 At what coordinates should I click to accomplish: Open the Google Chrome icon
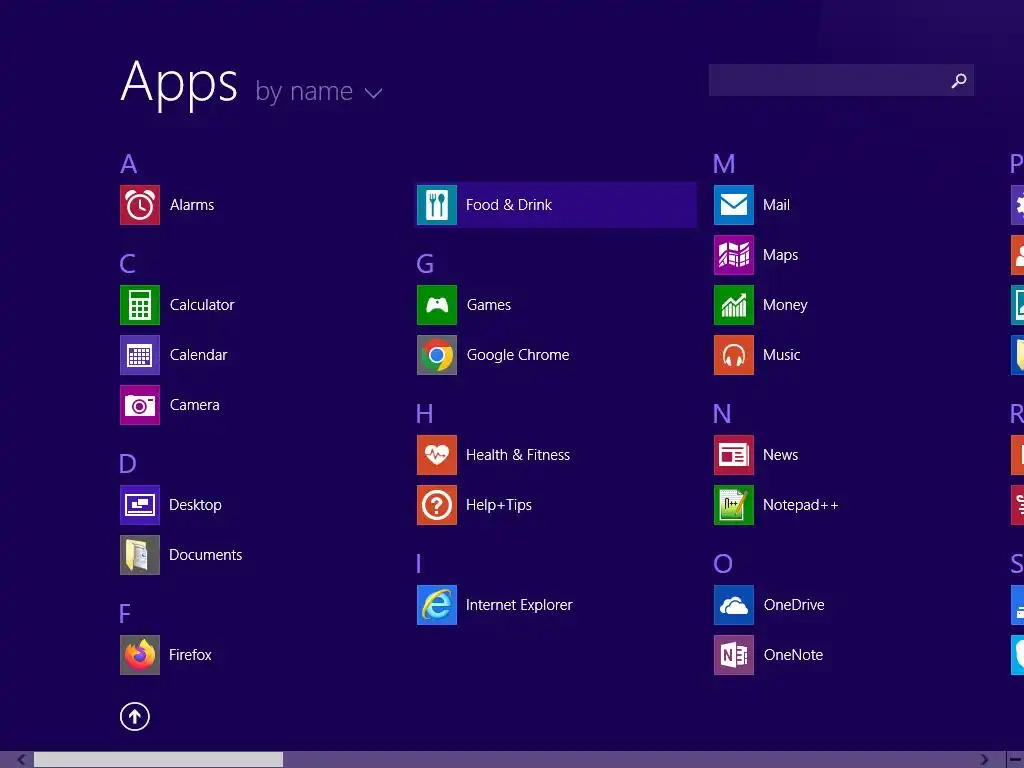(437, 355)
